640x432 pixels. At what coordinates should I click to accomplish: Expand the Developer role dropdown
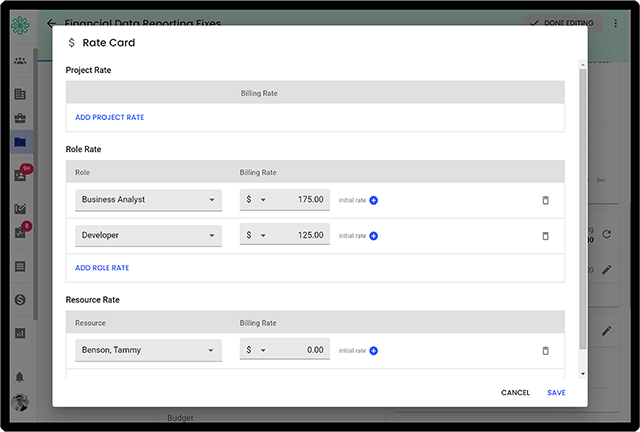pos(148,236)
